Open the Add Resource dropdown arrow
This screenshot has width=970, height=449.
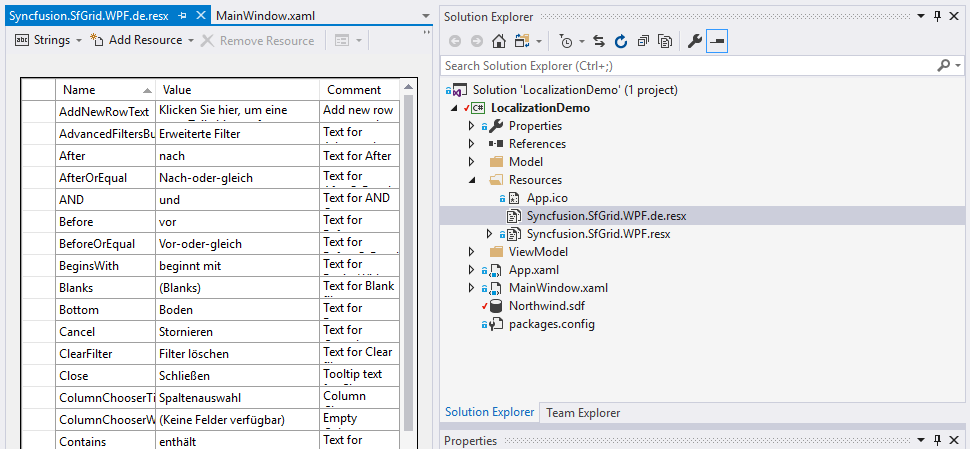pyautogui.click(x=191, y=41)
